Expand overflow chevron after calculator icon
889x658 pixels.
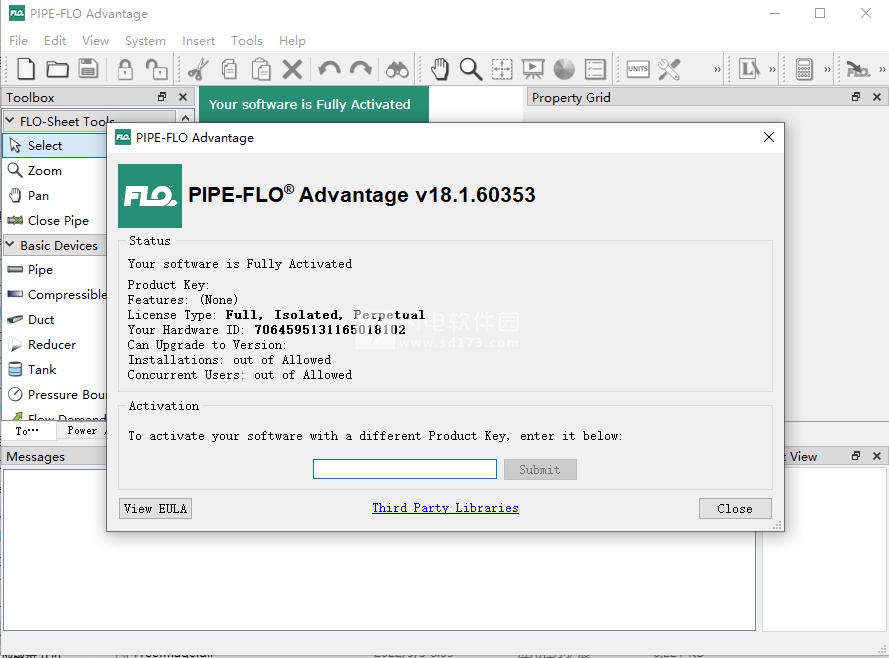point(827,69)
